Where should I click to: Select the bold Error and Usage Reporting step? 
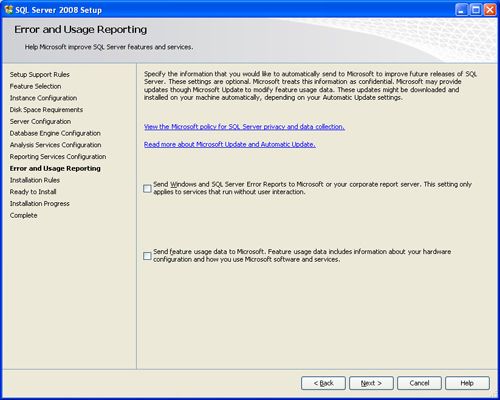[x=55, y=168]
